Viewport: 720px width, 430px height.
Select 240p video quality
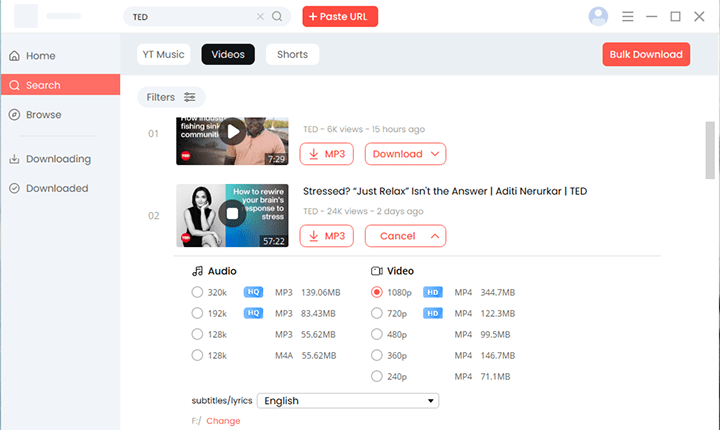[377, 376]
